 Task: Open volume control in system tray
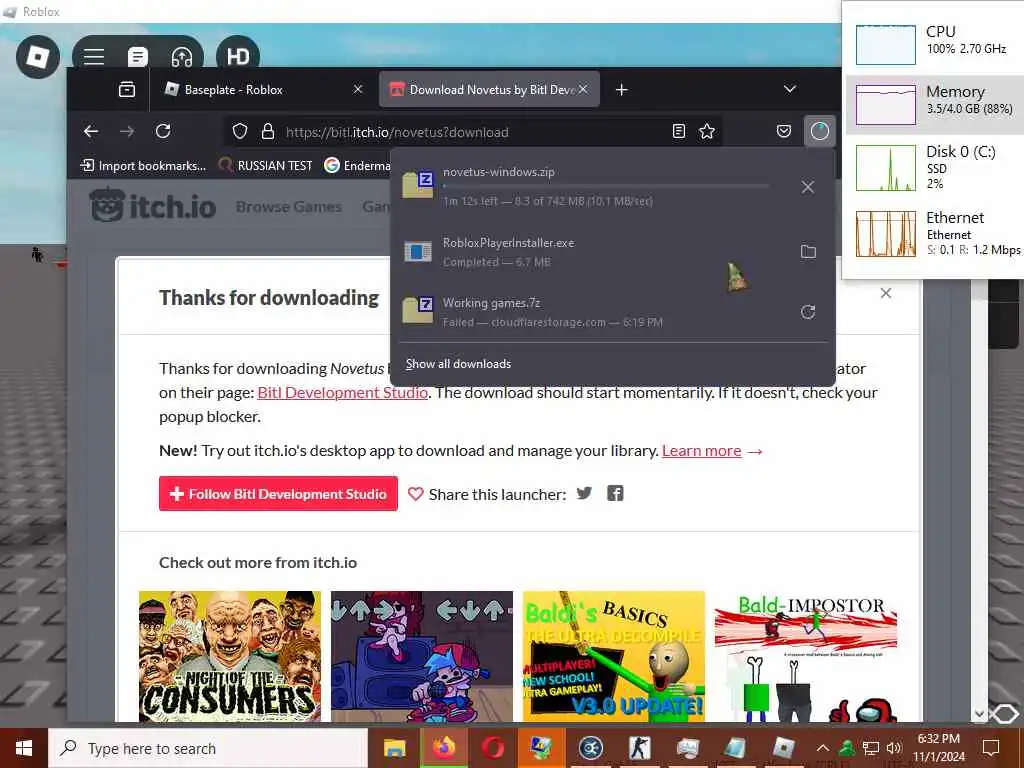894,748
